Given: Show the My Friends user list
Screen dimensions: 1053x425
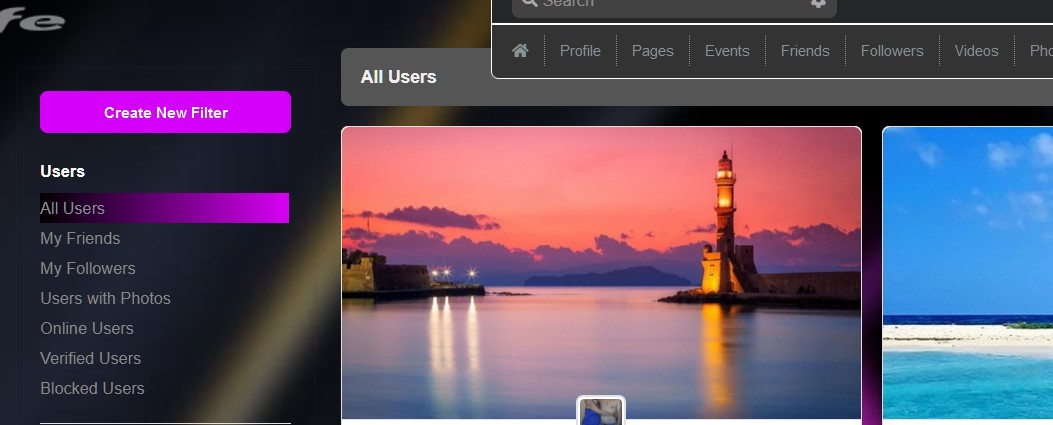Looking at the screenshot, I should point(80,238).
